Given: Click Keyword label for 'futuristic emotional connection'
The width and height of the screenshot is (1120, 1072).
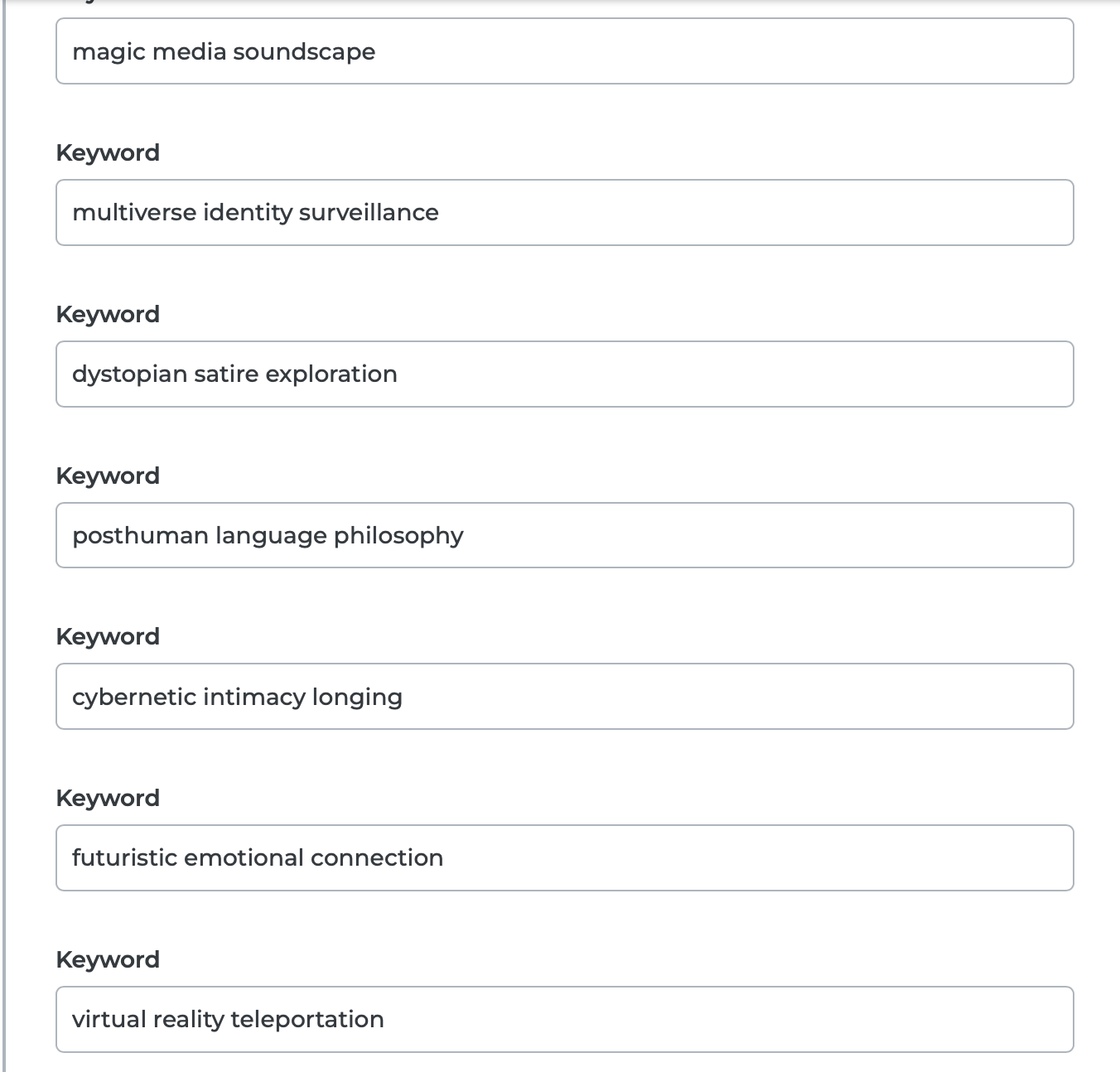Looking at the screenshot, I should click(x=108, y=798).
